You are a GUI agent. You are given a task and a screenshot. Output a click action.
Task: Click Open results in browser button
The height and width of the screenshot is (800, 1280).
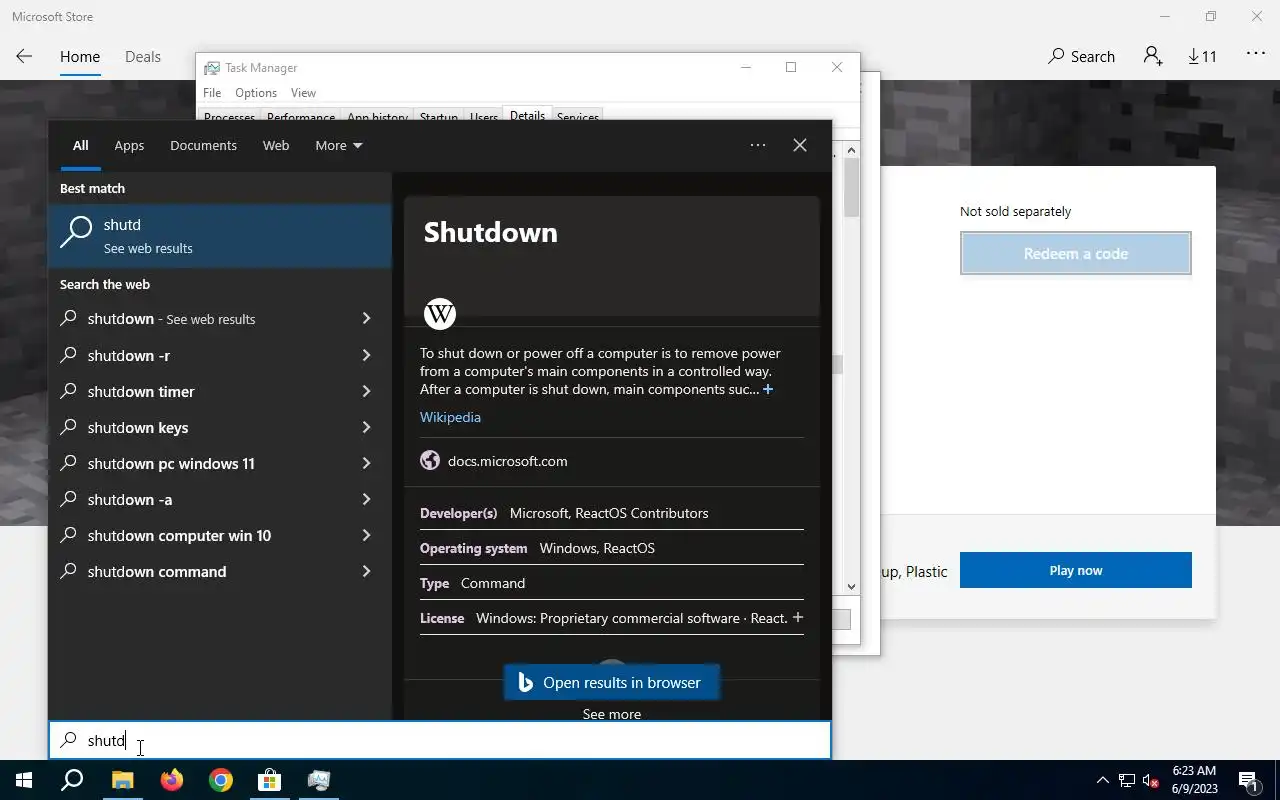pos(611,682)
